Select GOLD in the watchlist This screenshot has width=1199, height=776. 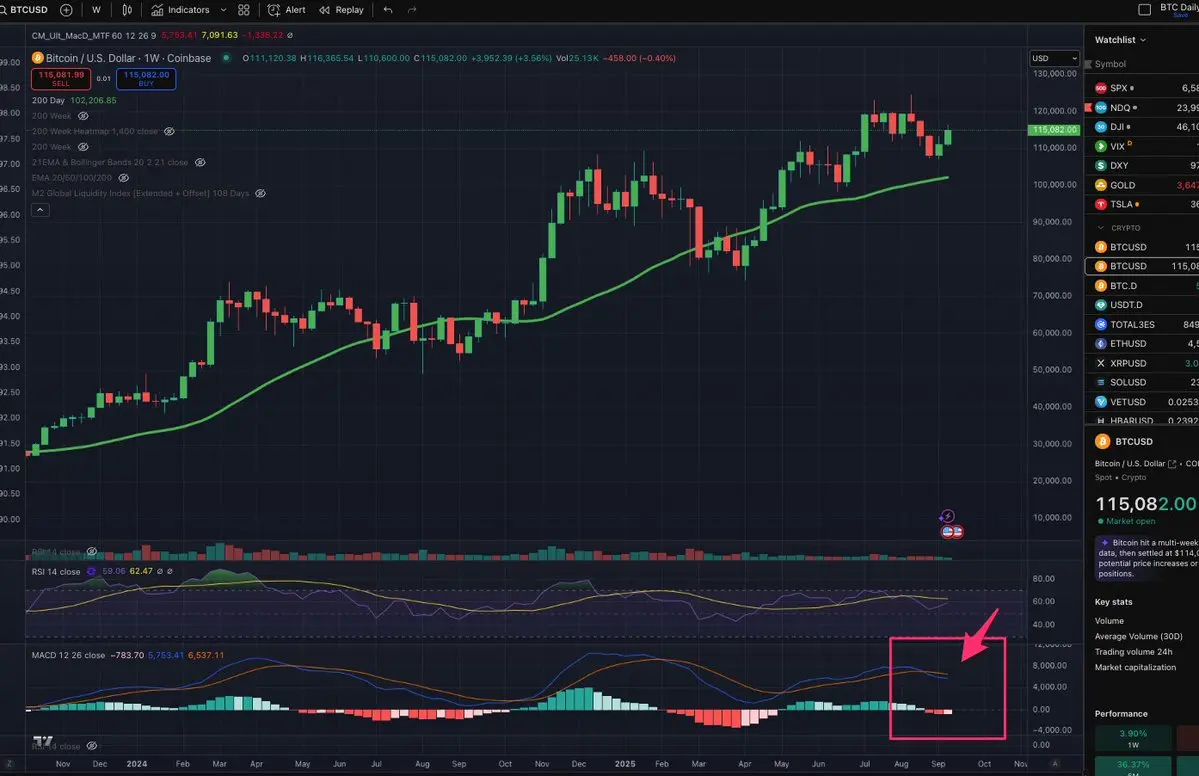tap(1142, 185)
